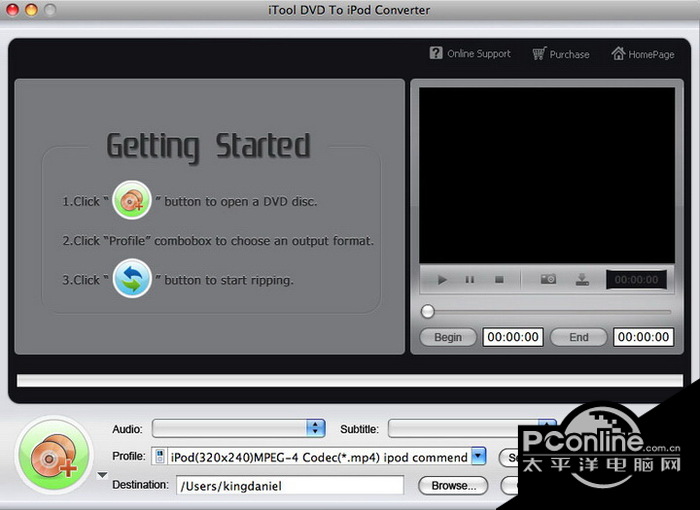The height and width of the screenshot is (510, 700).
Task: Click the Begin time field
Action: (513, 337)
